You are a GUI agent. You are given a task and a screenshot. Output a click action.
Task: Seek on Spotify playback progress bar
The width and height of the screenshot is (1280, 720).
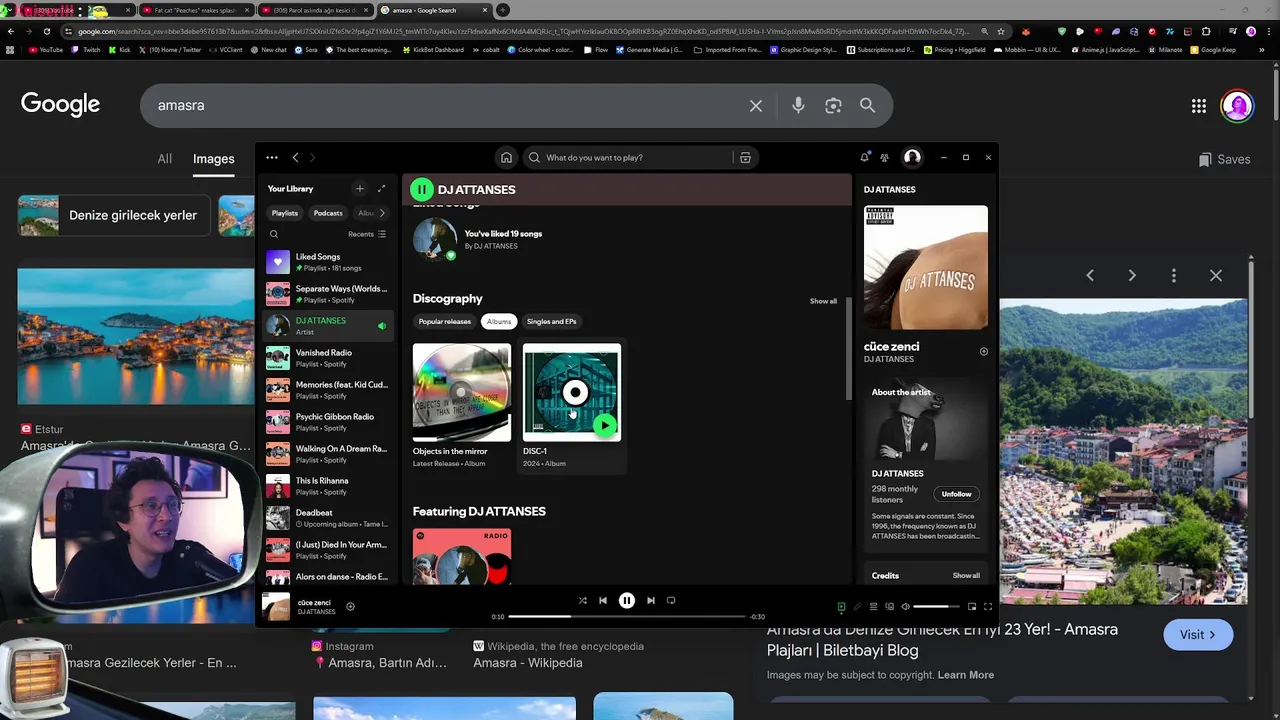point(627,616)
